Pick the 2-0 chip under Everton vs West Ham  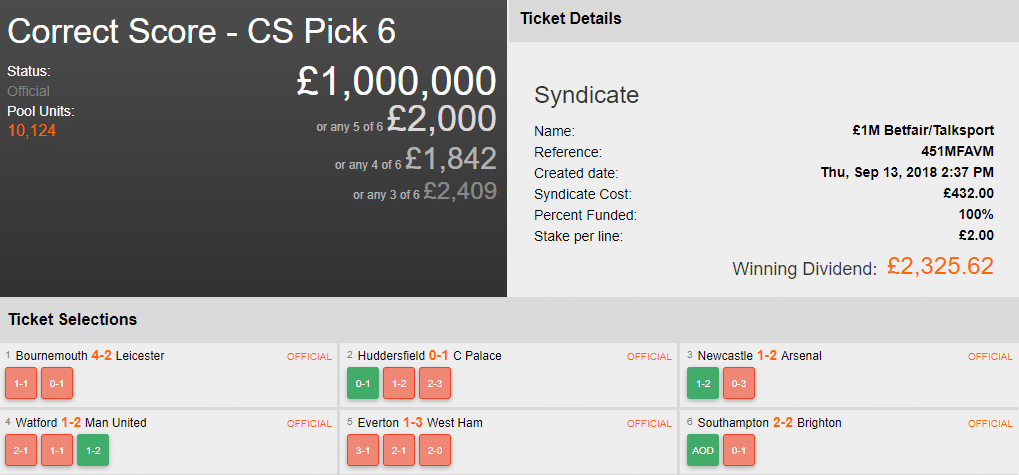[x=436, y=450]
